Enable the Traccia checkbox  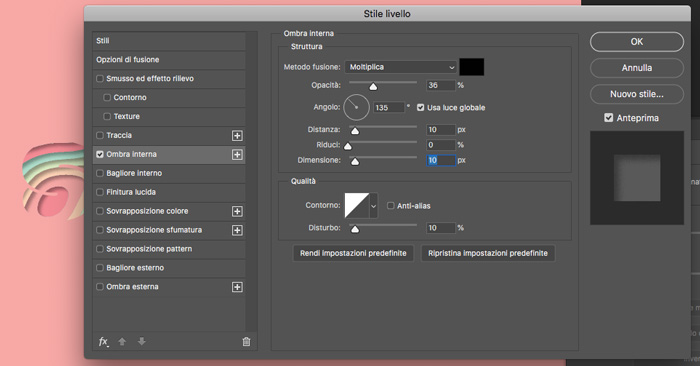(x=100, y=135)
